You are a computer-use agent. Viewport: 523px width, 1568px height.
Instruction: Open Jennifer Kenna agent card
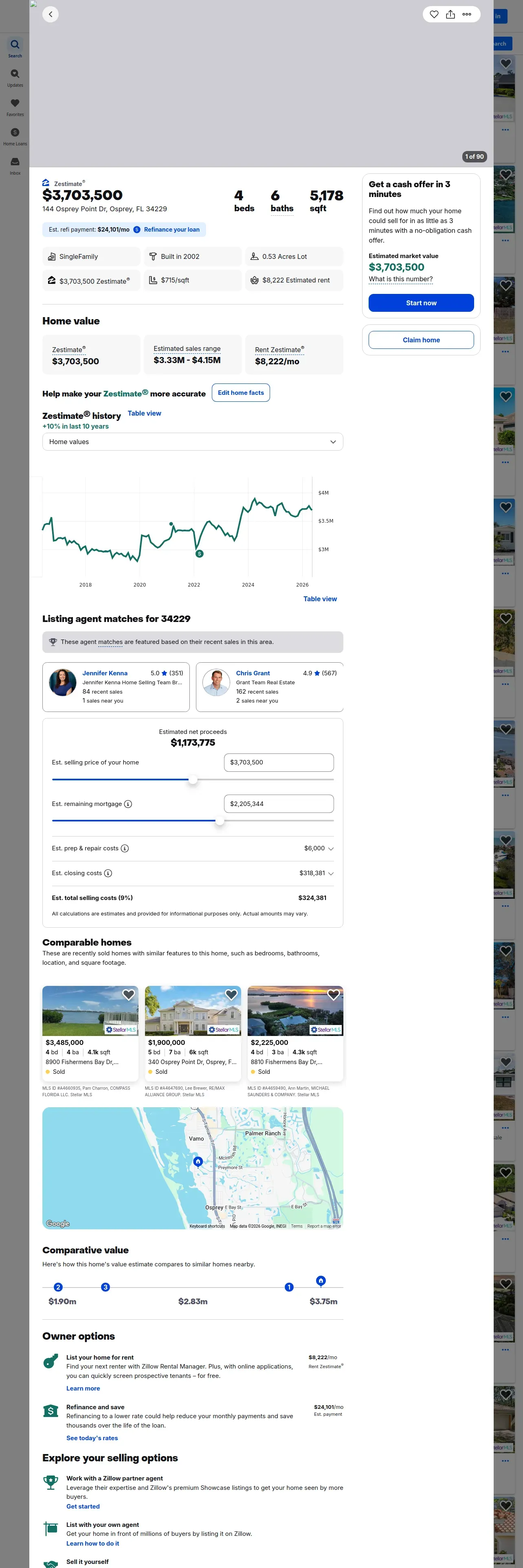pos(116,687)
